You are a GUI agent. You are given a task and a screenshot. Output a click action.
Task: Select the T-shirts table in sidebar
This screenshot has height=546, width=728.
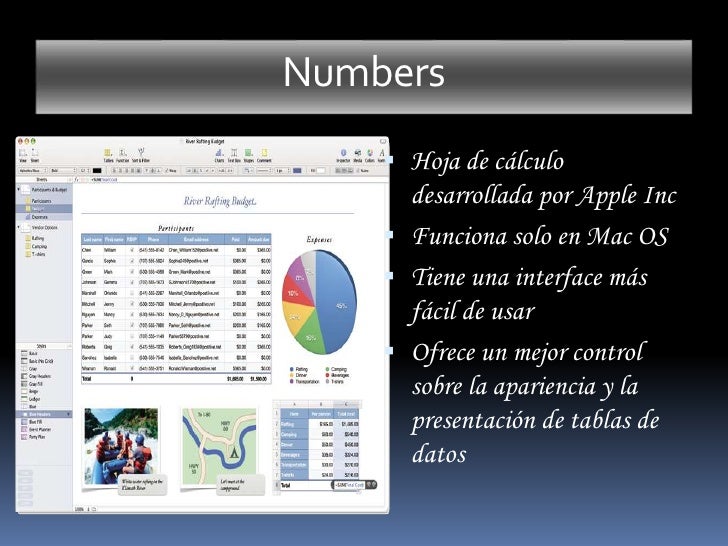click(x=36, y=254)
